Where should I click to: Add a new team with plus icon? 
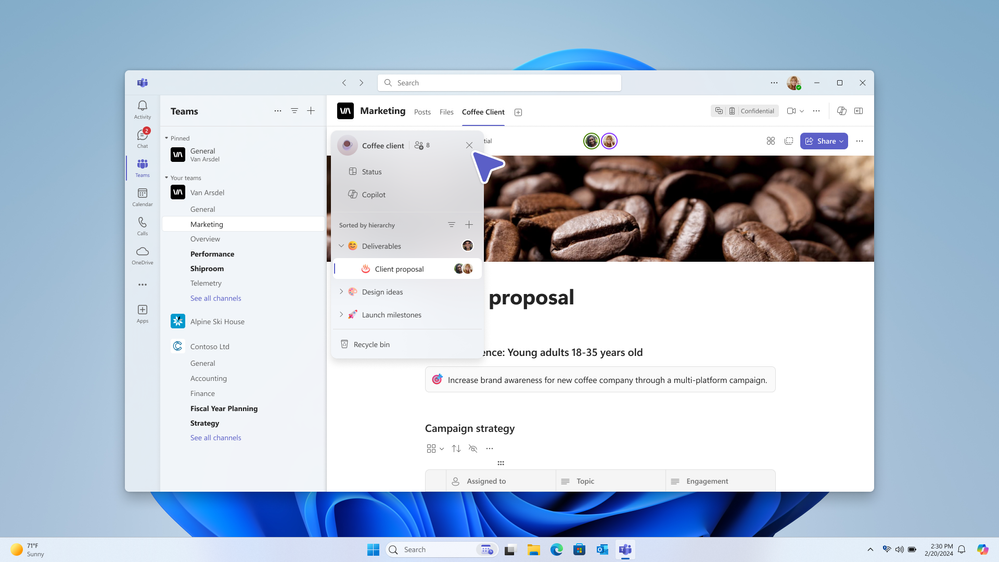point(311,111)
